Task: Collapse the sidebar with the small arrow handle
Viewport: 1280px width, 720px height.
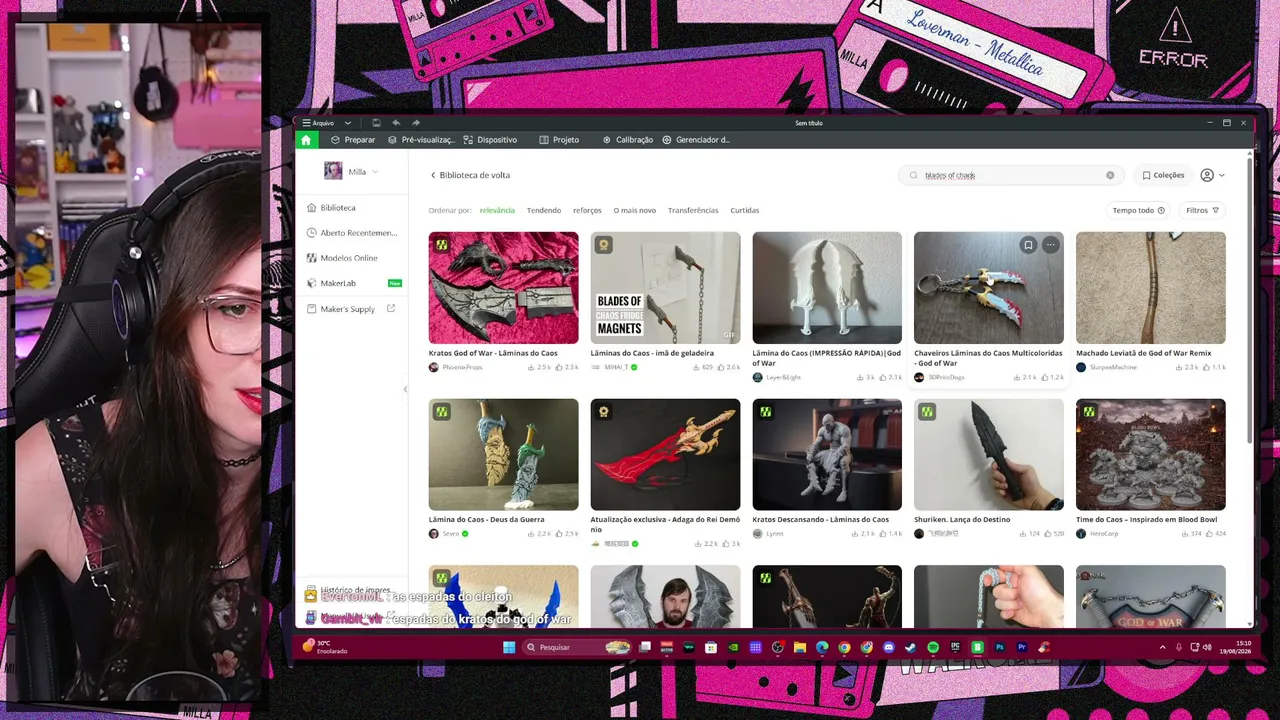Action: [x=405, y=389]
